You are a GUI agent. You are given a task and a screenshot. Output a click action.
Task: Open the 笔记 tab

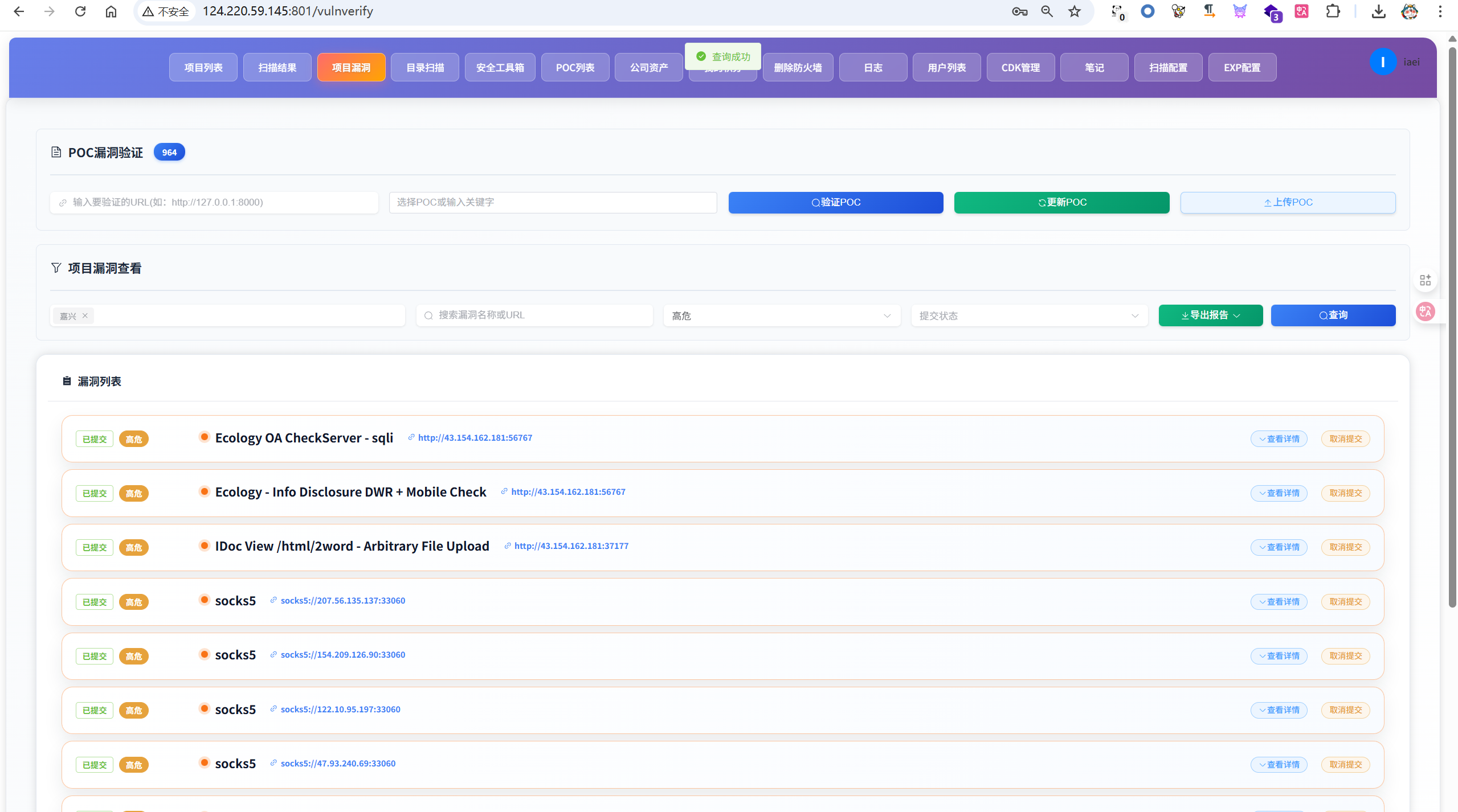click(1094, 68)
